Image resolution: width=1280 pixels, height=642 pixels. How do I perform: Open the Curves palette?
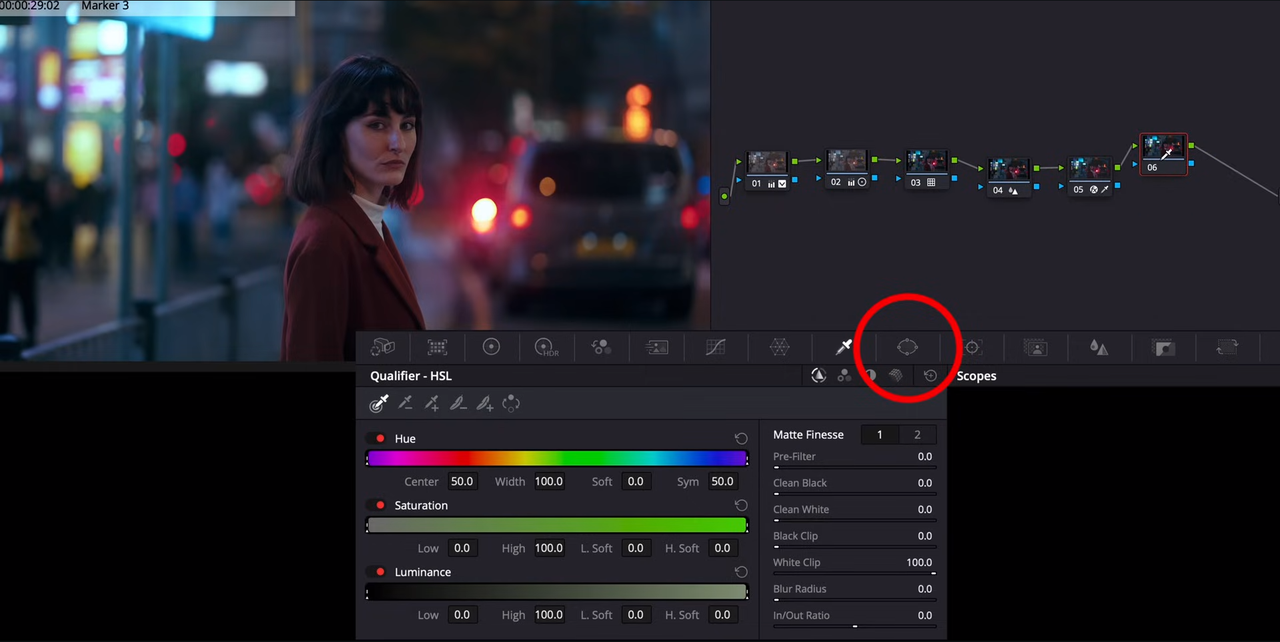point(715,347)
